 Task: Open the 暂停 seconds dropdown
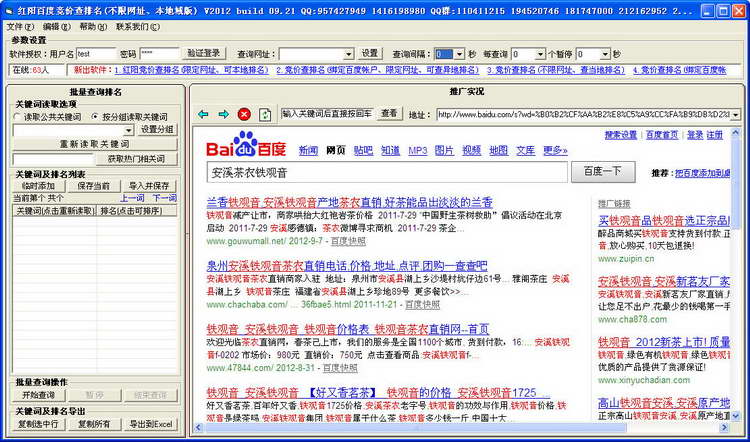point(606,54)
